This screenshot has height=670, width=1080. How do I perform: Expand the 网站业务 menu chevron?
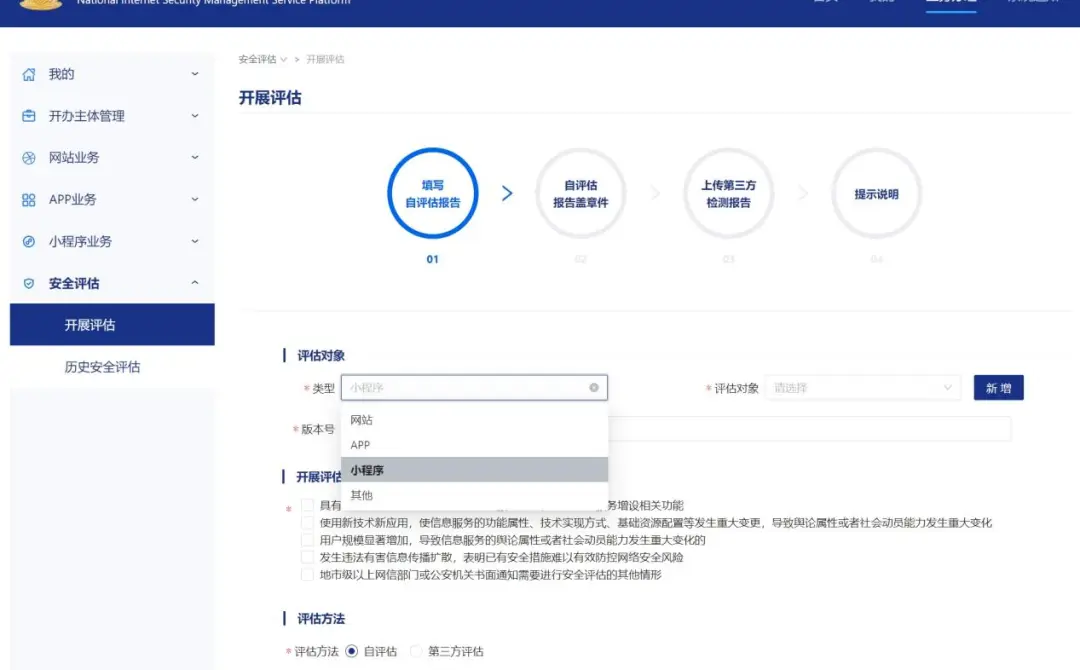pyautogui.click(x=195, y=158)
